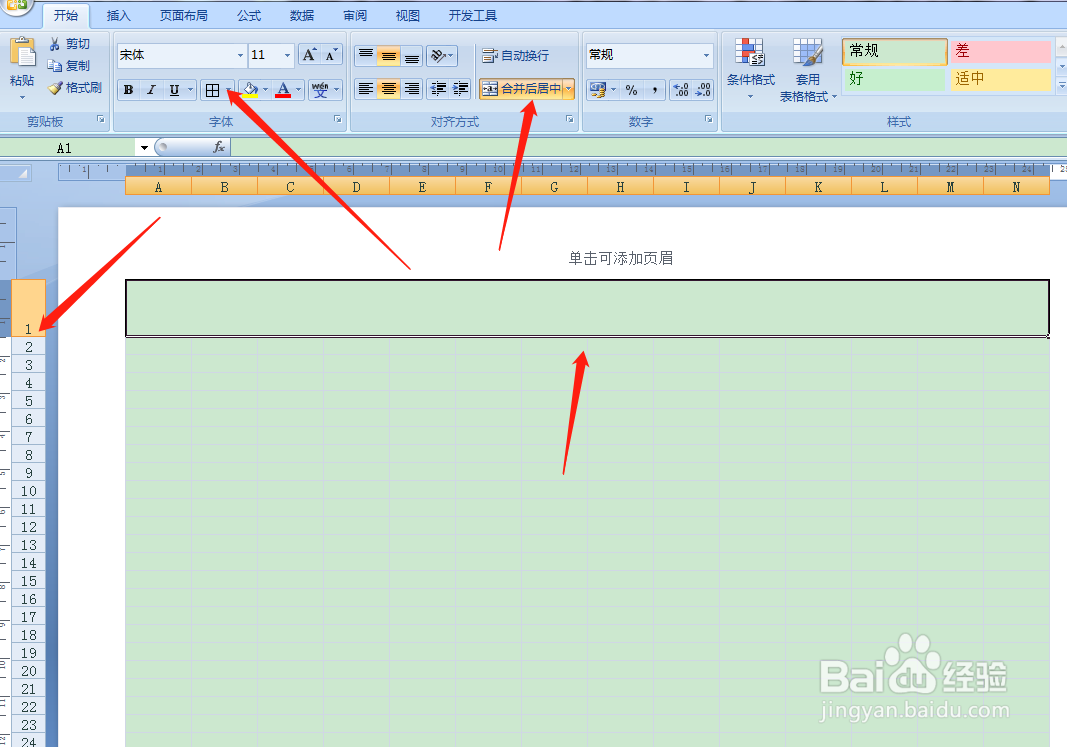This screenshot has height=747, width=1067.
Task: Click the text orientation icon
Action: pos(442,55)
